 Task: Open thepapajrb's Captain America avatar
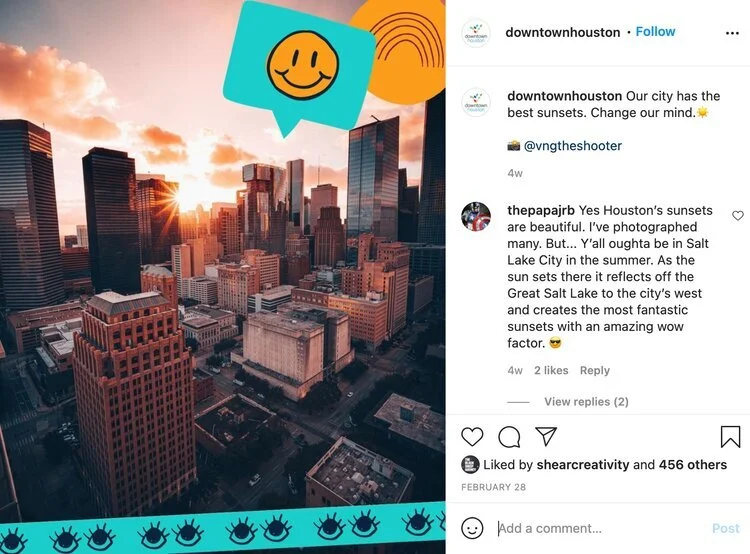[x=476, y=216]
